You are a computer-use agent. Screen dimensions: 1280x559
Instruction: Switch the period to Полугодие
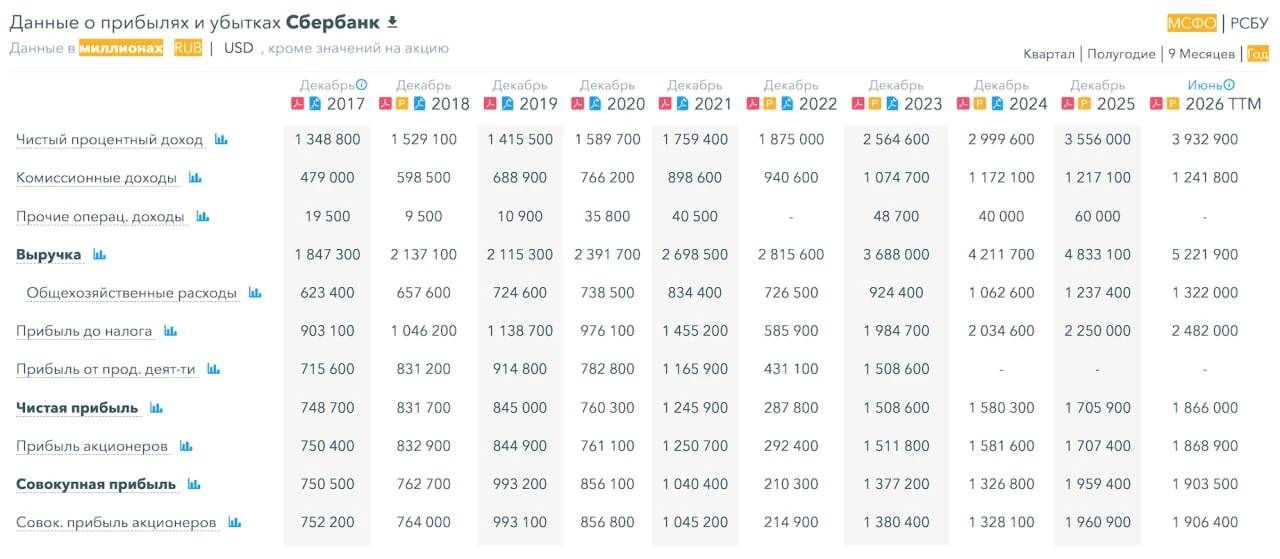pyautogui.click(x=1121, y=54)
